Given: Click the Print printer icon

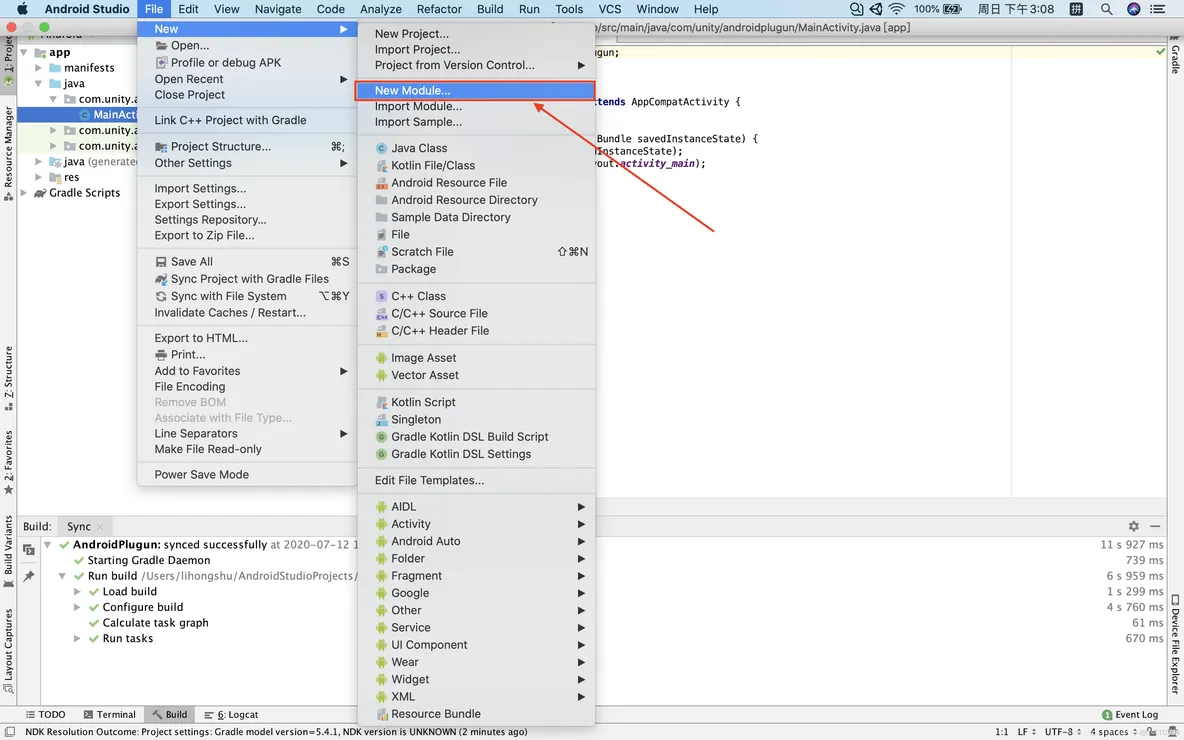Looking at the screenshot, I should click(x=161, y=355).
